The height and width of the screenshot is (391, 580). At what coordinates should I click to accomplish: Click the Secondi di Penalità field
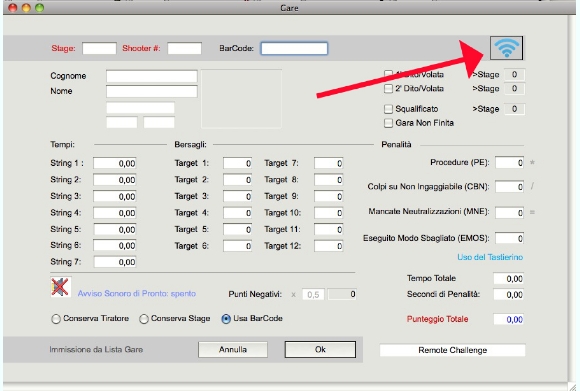pyautogui.click(x=508, y=295)
